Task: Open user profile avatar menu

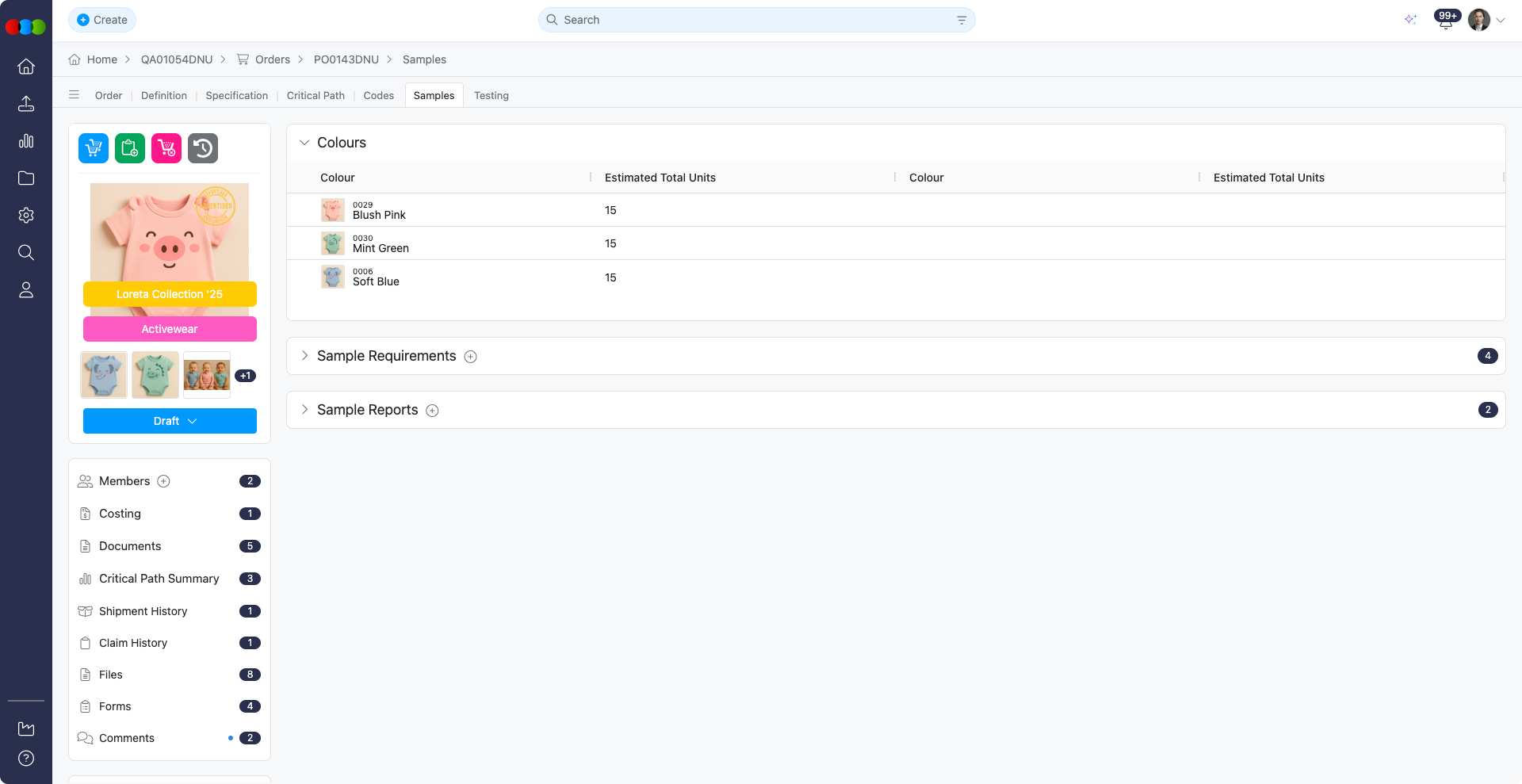Action: pos(1479,20)
